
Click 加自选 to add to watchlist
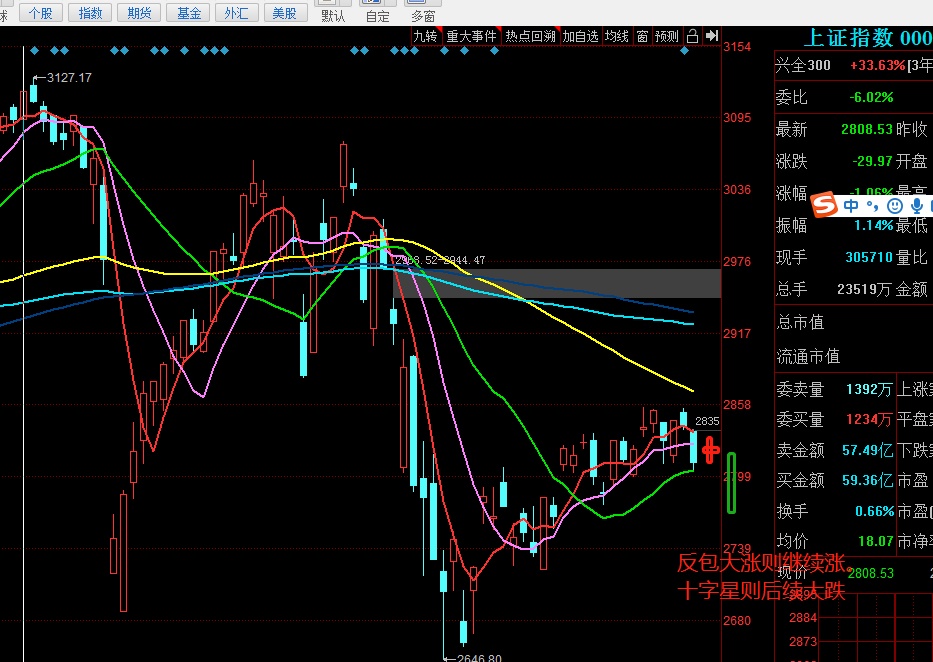(580, 36)
